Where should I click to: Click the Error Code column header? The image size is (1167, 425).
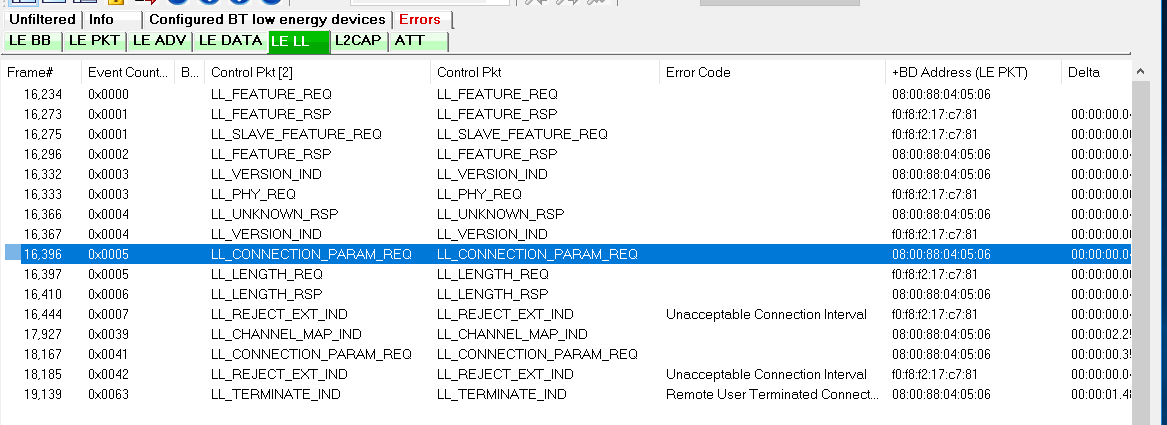point(698,72)
